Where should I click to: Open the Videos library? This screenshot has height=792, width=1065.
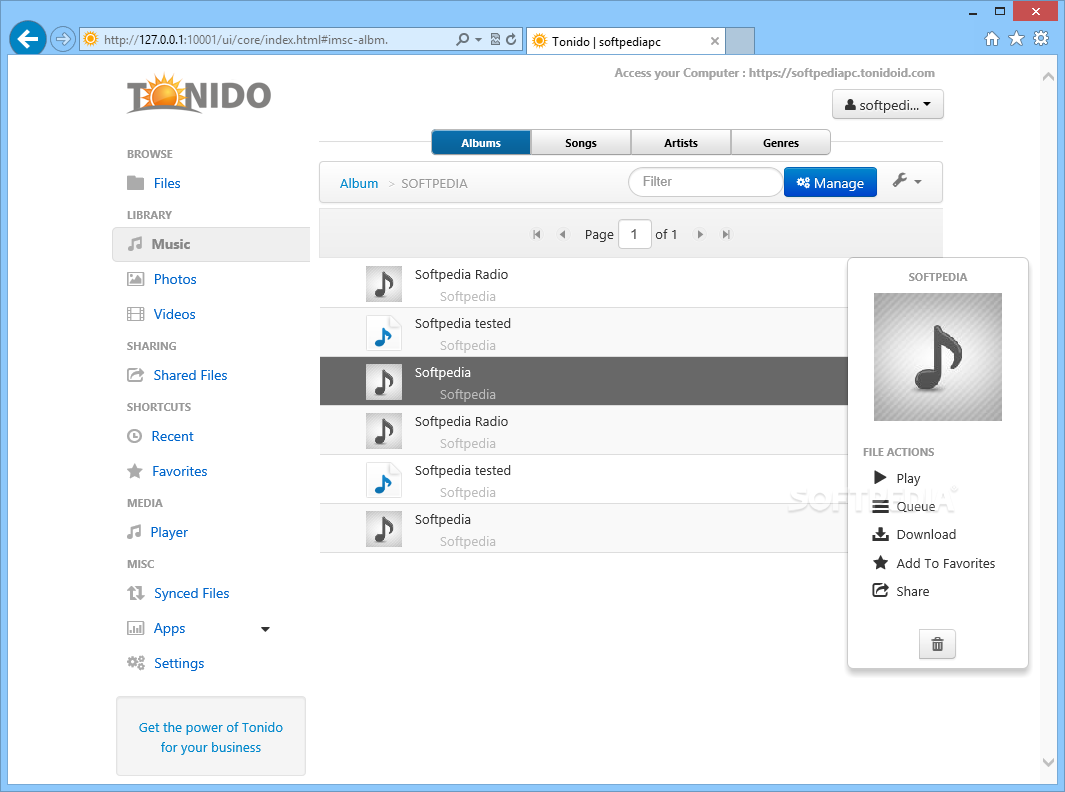tap(174, 314)
